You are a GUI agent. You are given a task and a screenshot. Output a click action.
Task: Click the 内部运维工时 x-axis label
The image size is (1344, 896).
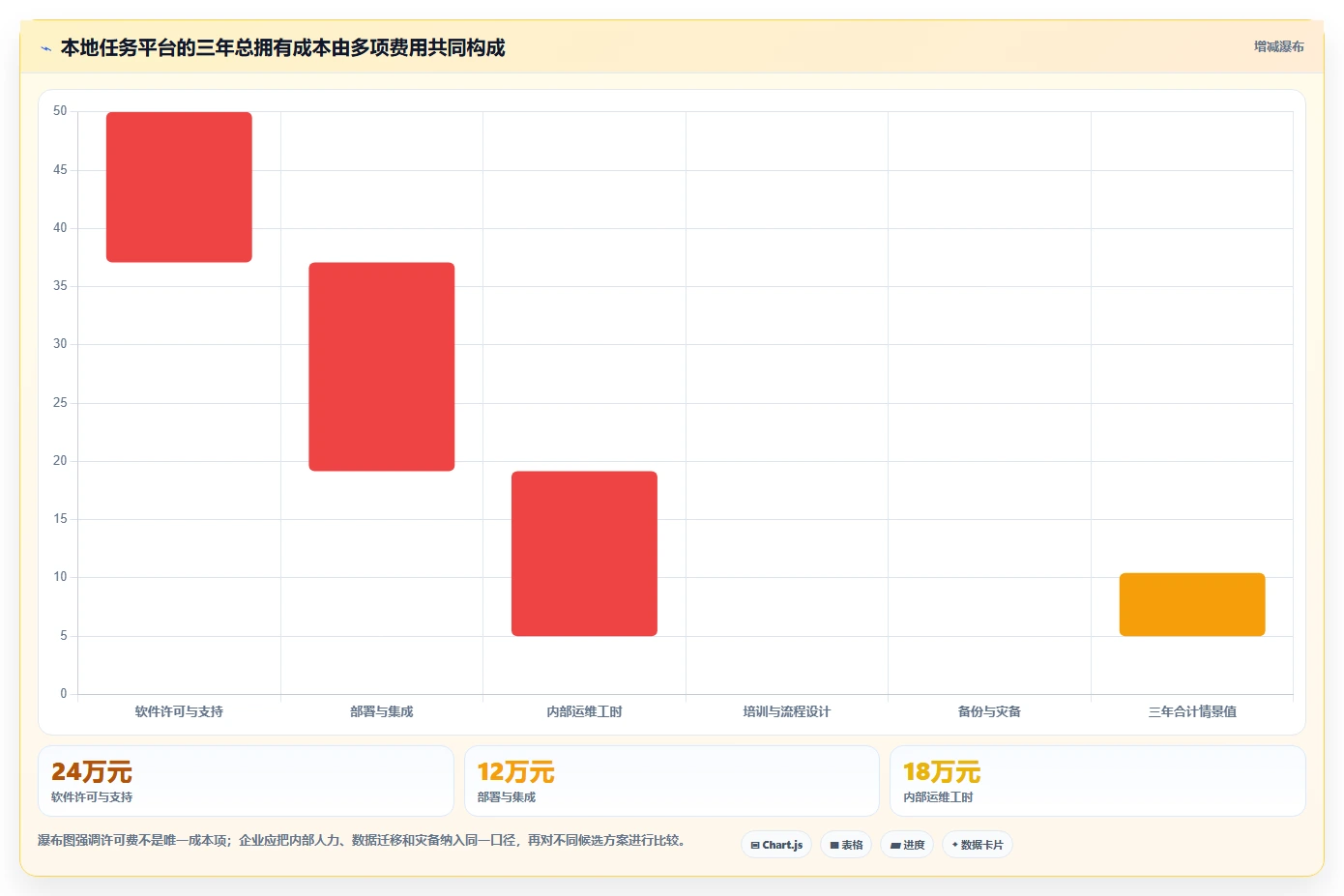click(x=584, y=711)
